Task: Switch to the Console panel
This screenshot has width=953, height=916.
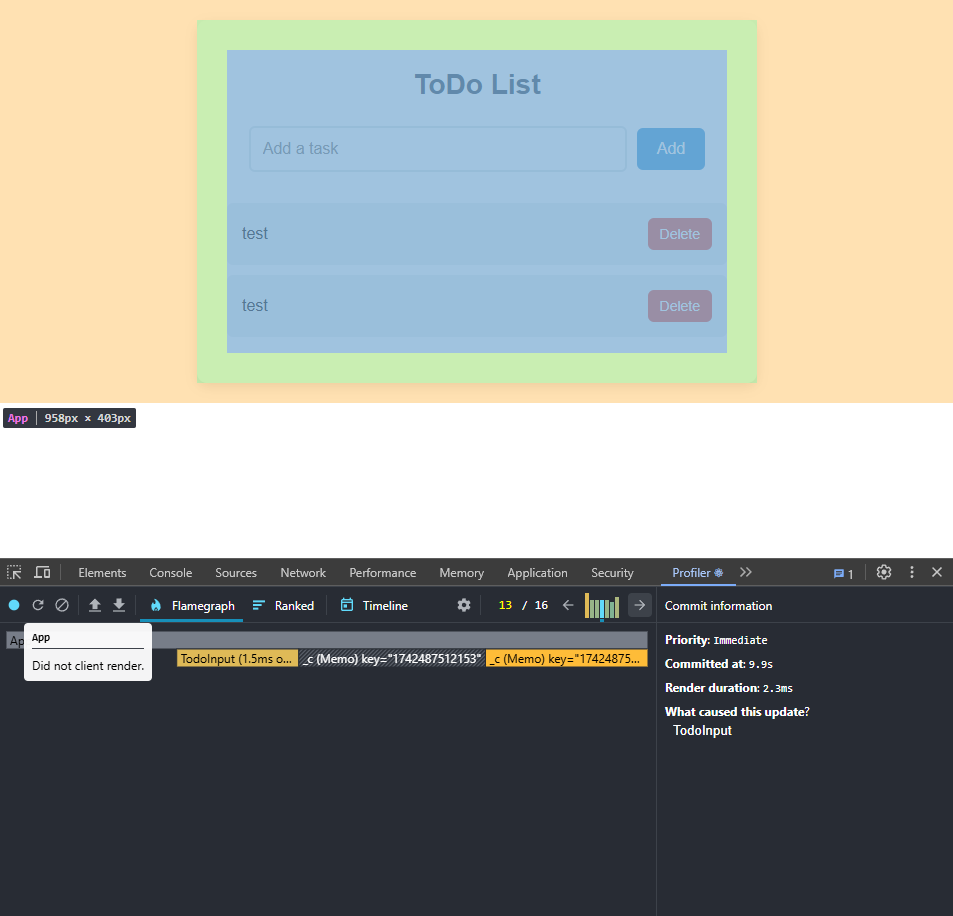Action: click(170, 572)
